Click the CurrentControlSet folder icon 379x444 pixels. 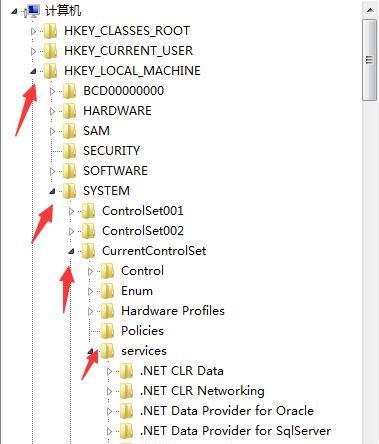[89, 251]
